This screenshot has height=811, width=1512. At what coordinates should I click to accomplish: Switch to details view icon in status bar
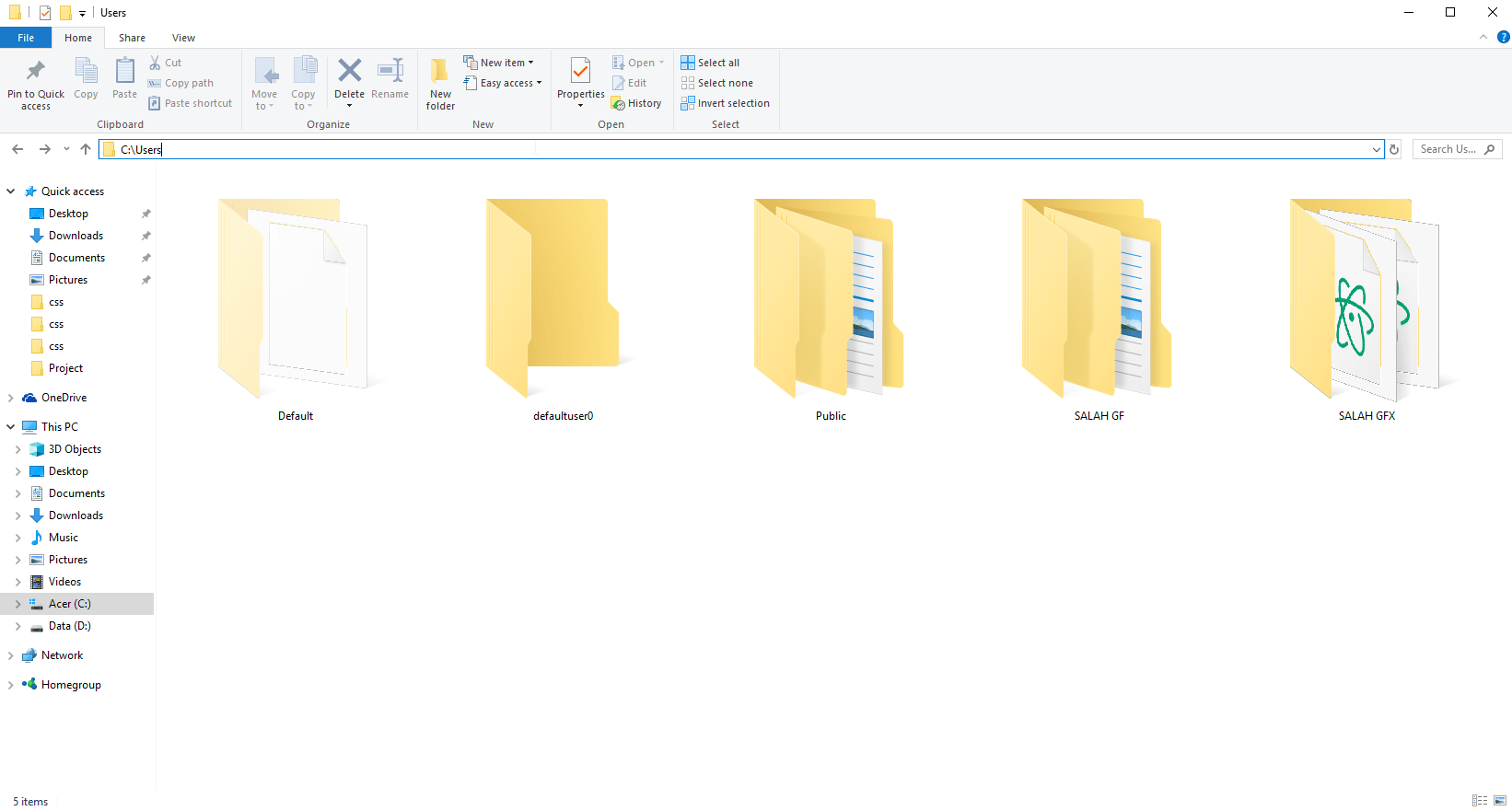click(x=1480, y=801)
